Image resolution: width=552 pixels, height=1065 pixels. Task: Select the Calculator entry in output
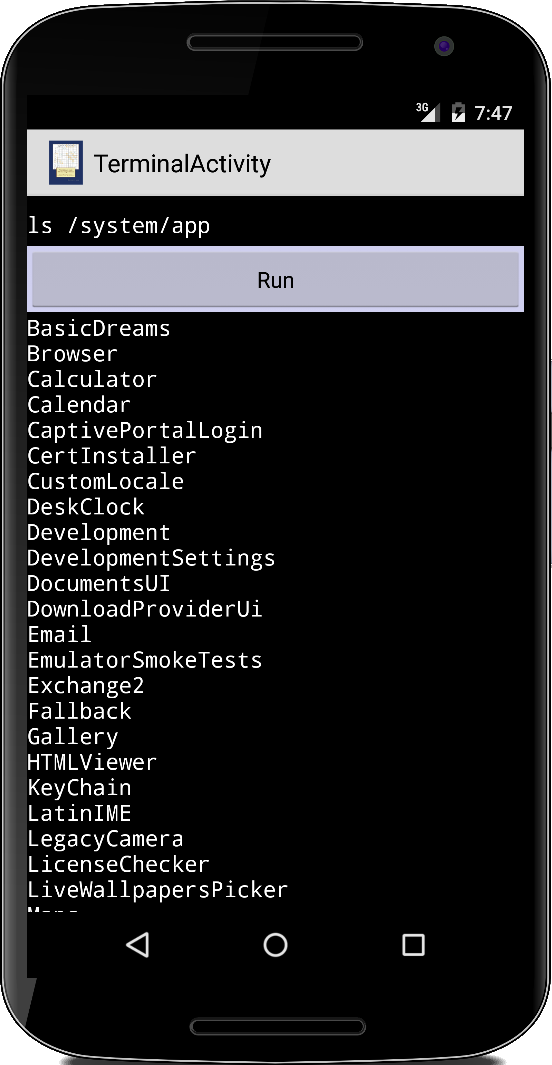pyautogui.click(x=92, y=380)
